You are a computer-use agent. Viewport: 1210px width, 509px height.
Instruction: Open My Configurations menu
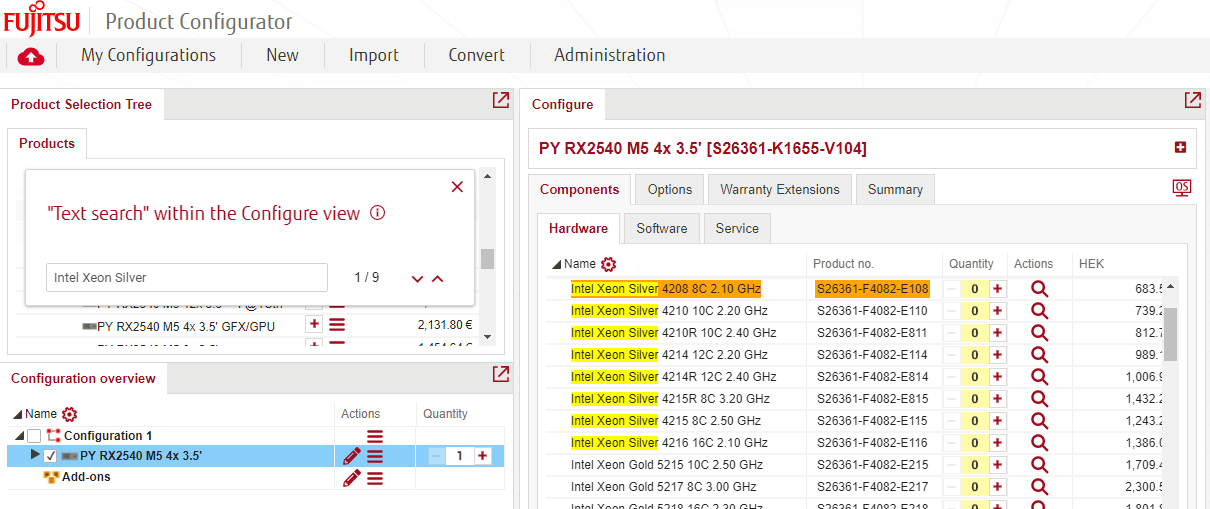148,55
